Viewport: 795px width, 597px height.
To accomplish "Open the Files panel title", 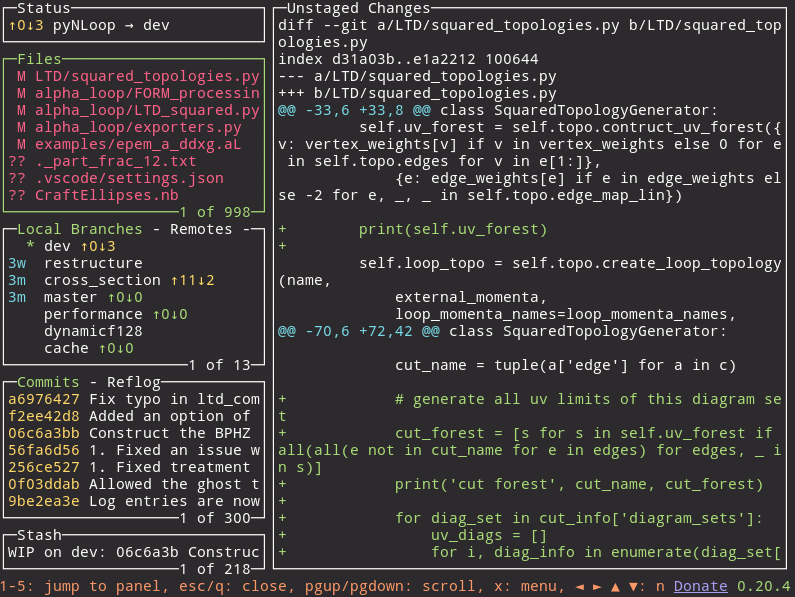I will click(39, 59).
